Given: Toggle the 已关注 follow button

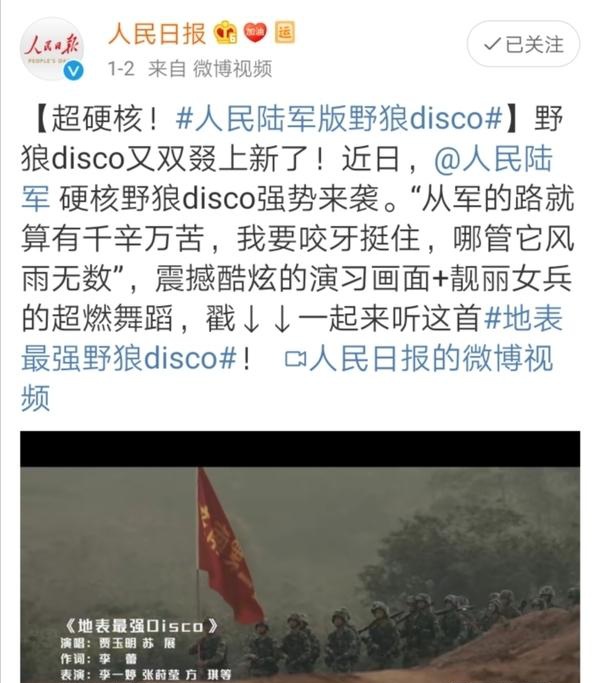Looking at the screenshot, I should click(523, 44).
